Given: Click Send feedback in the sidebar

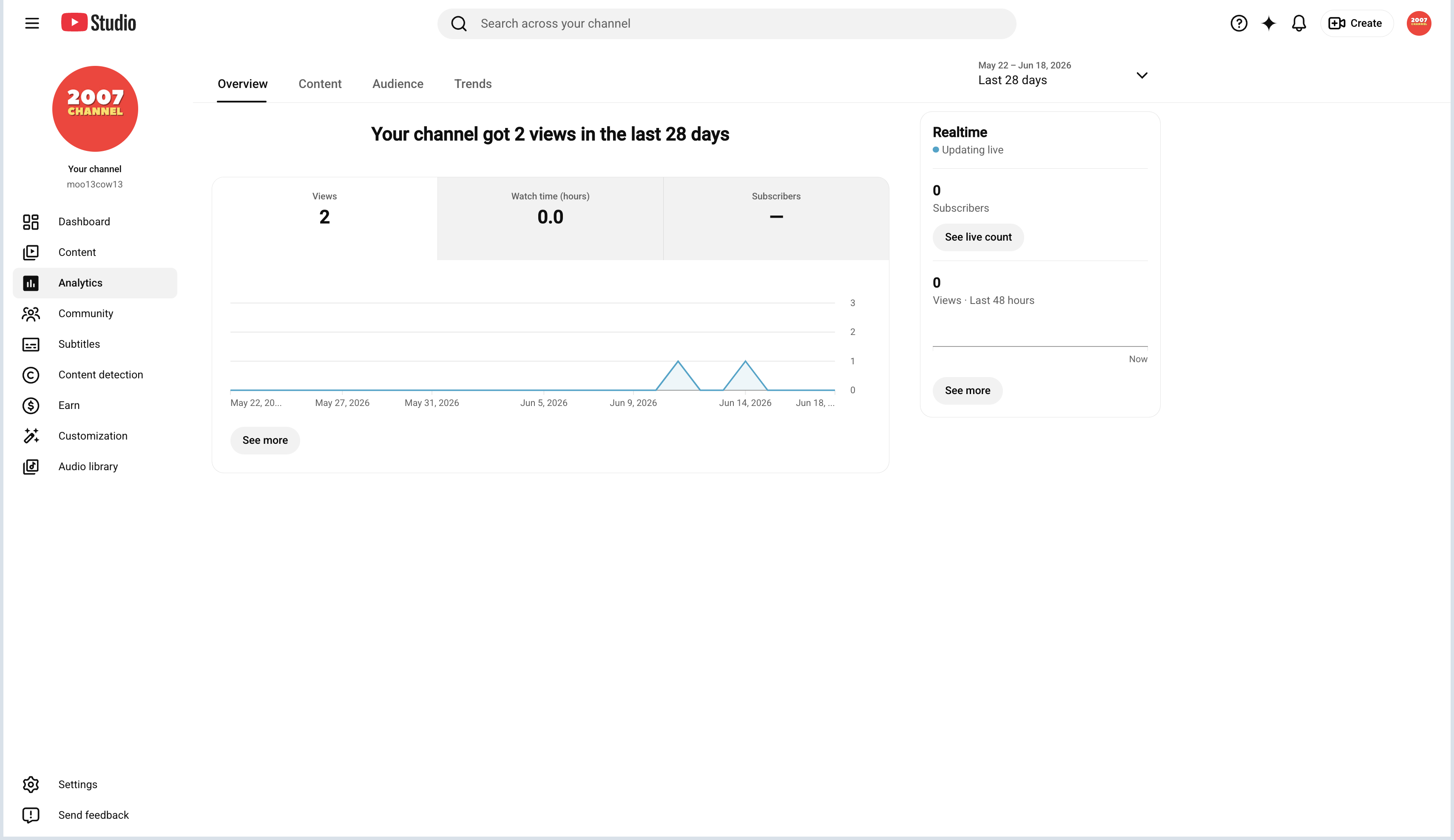Looking at the screenshot, I should coord(95,814).
